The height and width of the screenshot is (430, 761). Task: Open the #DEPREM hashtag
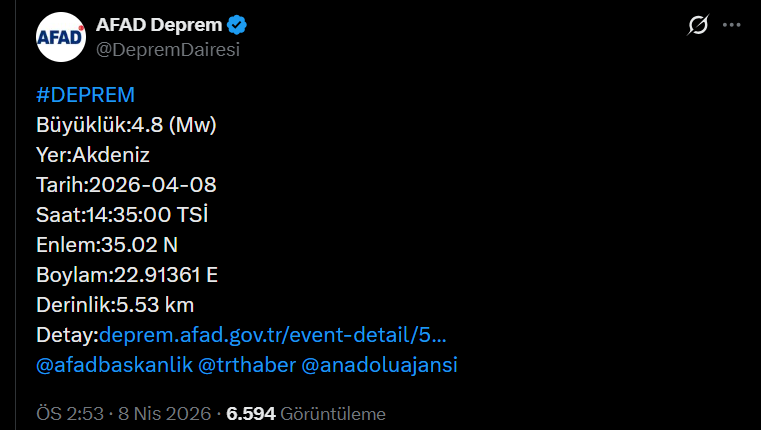(x=85, y=95)
